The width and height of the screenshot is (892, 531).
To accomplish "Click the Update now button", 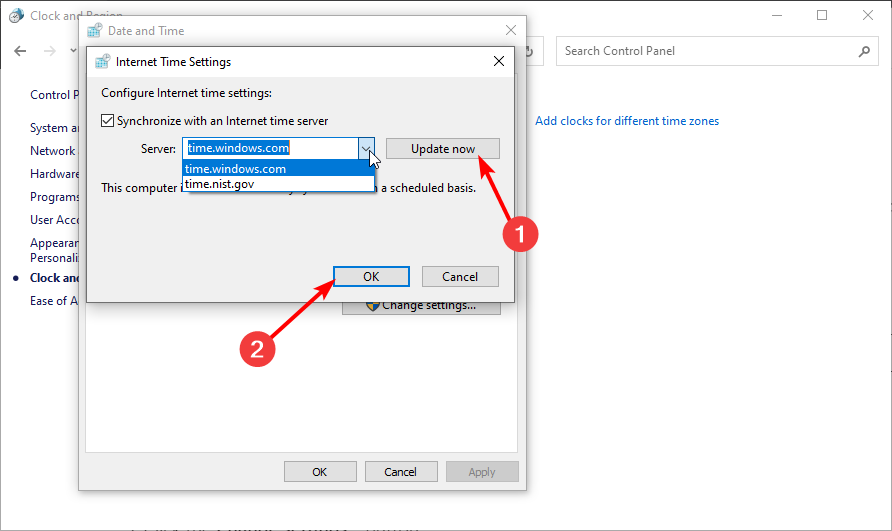I will coord(443,149).
